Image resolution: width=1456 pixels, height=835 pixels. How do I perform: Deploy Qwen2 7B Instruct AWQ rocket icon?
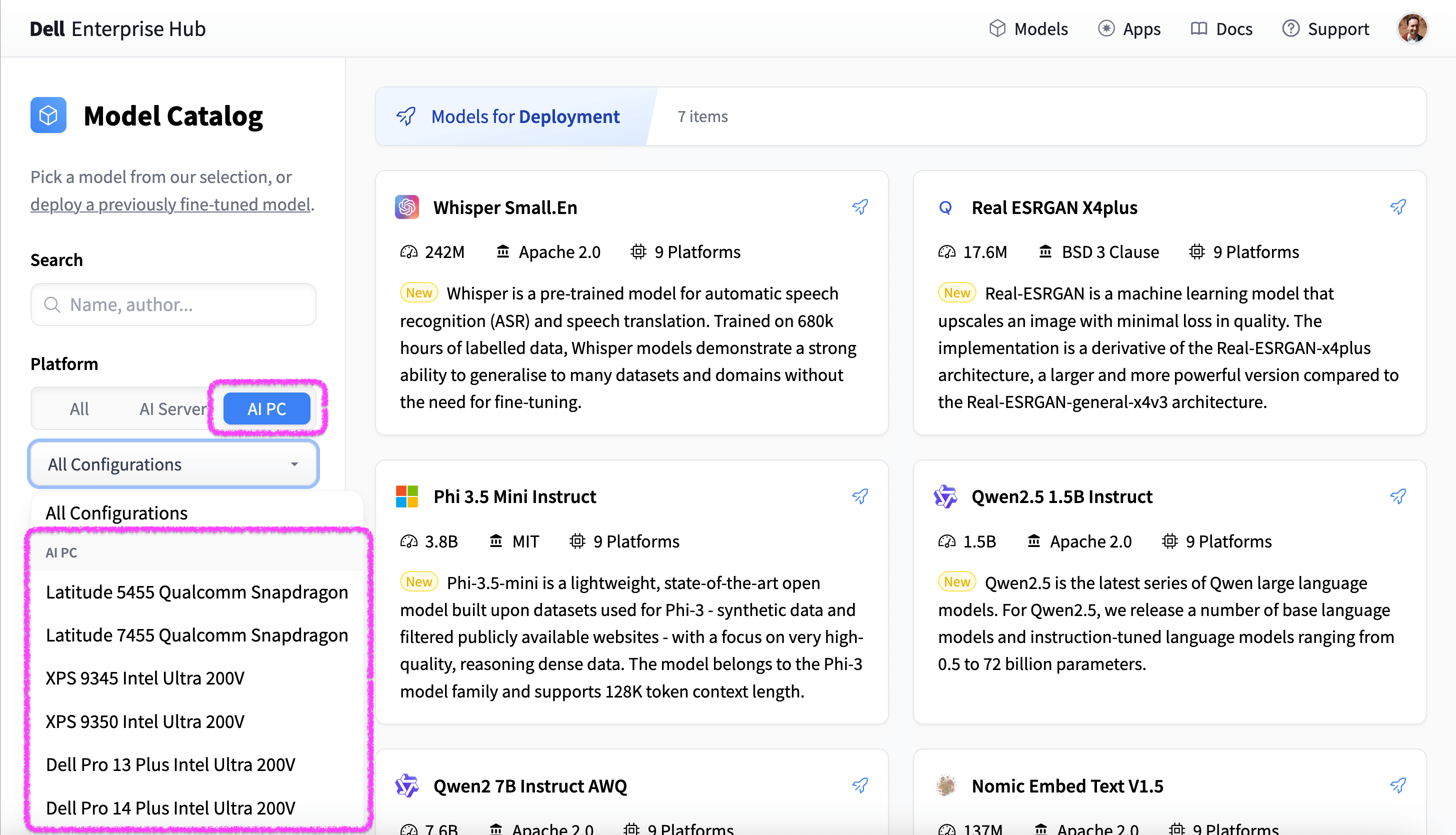point(860,785)
